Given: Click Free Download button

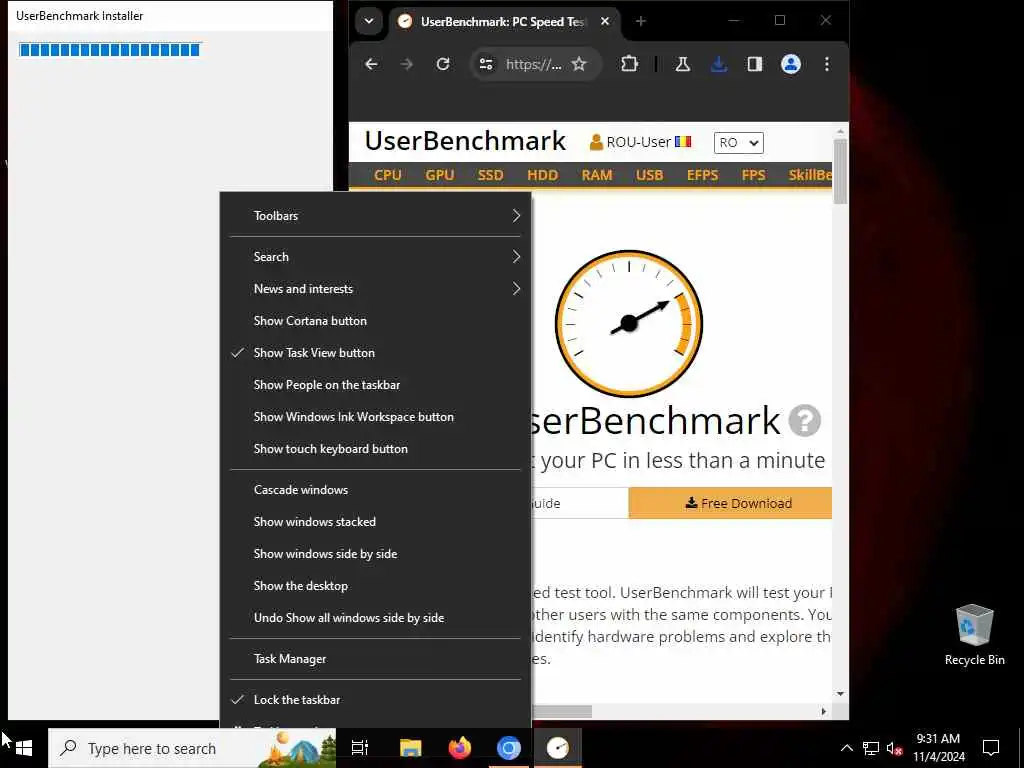Looking at the screenshot, I should pos(730,503).
